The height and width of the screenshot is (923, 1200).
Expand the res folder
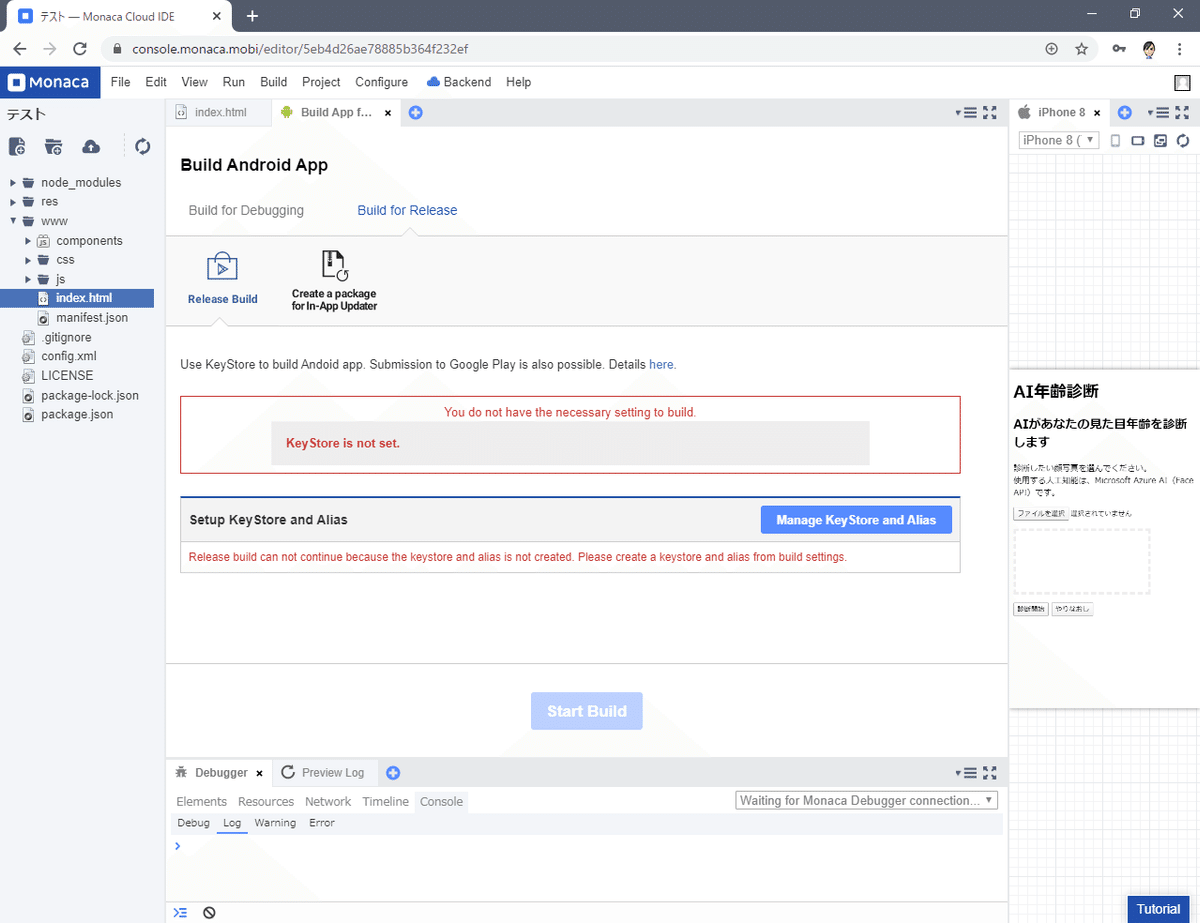[x=13, y=202]
